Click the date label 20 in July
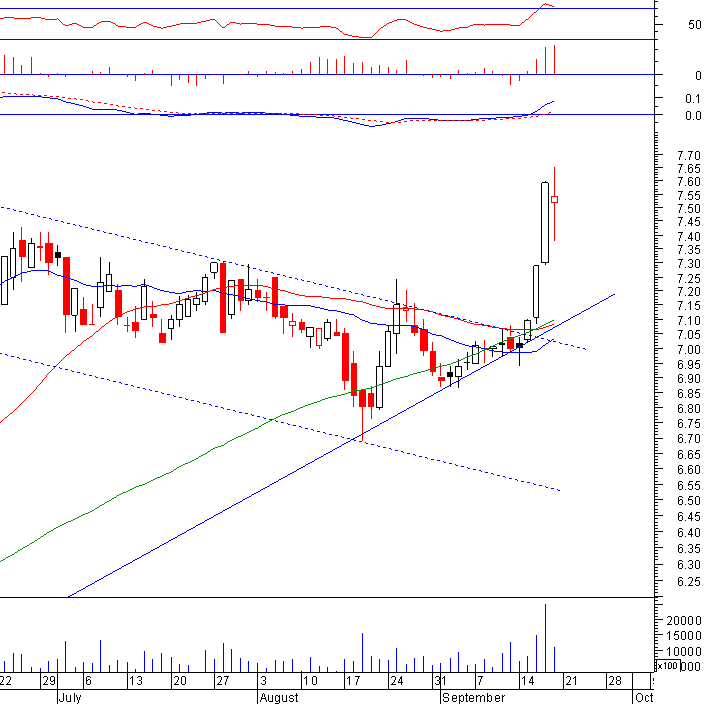Viewport: 705px width, 704px height. [179, 681]
